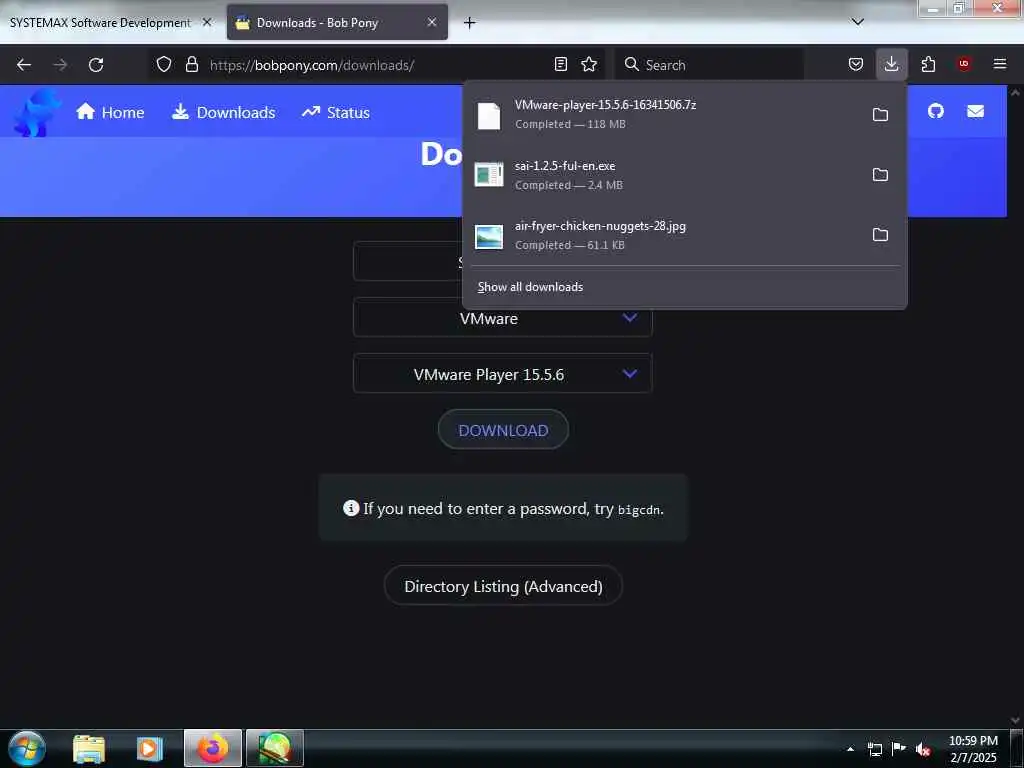Open the tracking protection shield icon
This screenshot has height=768, width=1024.
pyautogui.click(x=164, y=65)
